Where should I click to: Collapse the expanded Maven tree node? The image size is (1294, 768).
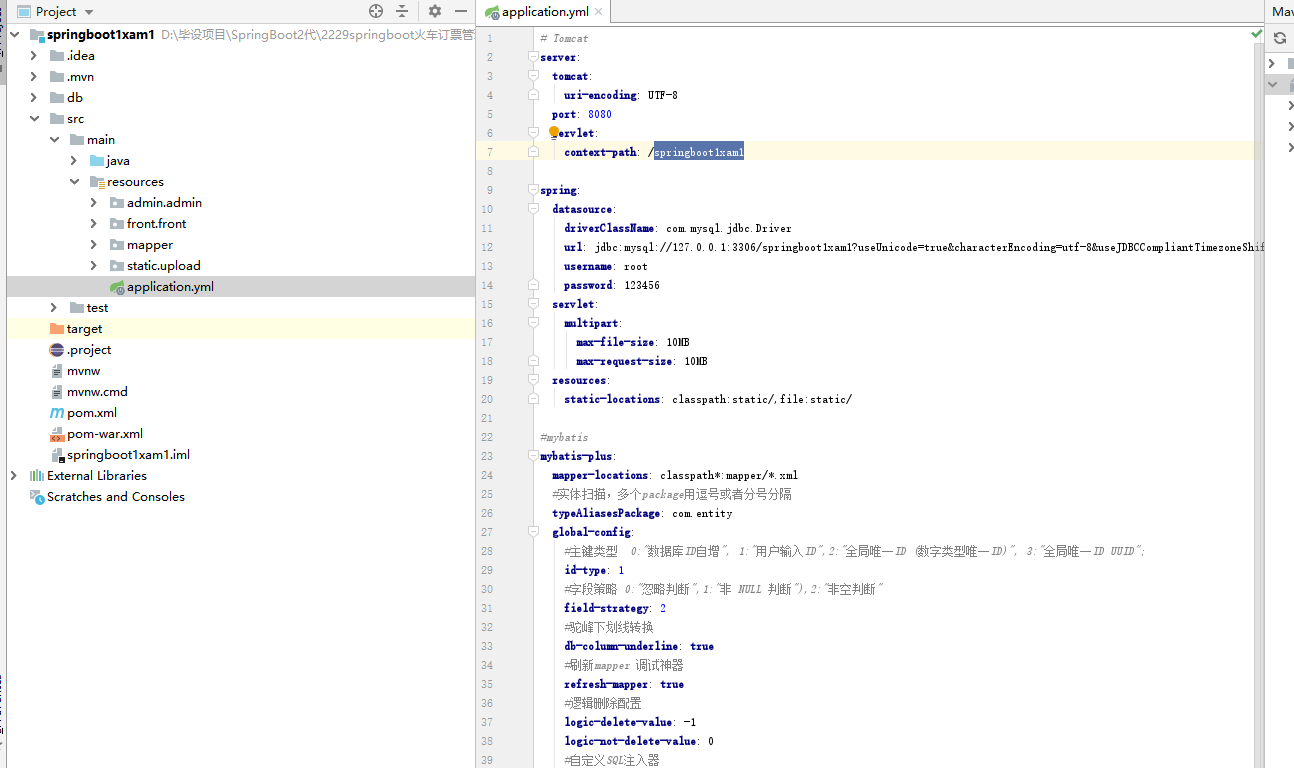click(1272, 85)
